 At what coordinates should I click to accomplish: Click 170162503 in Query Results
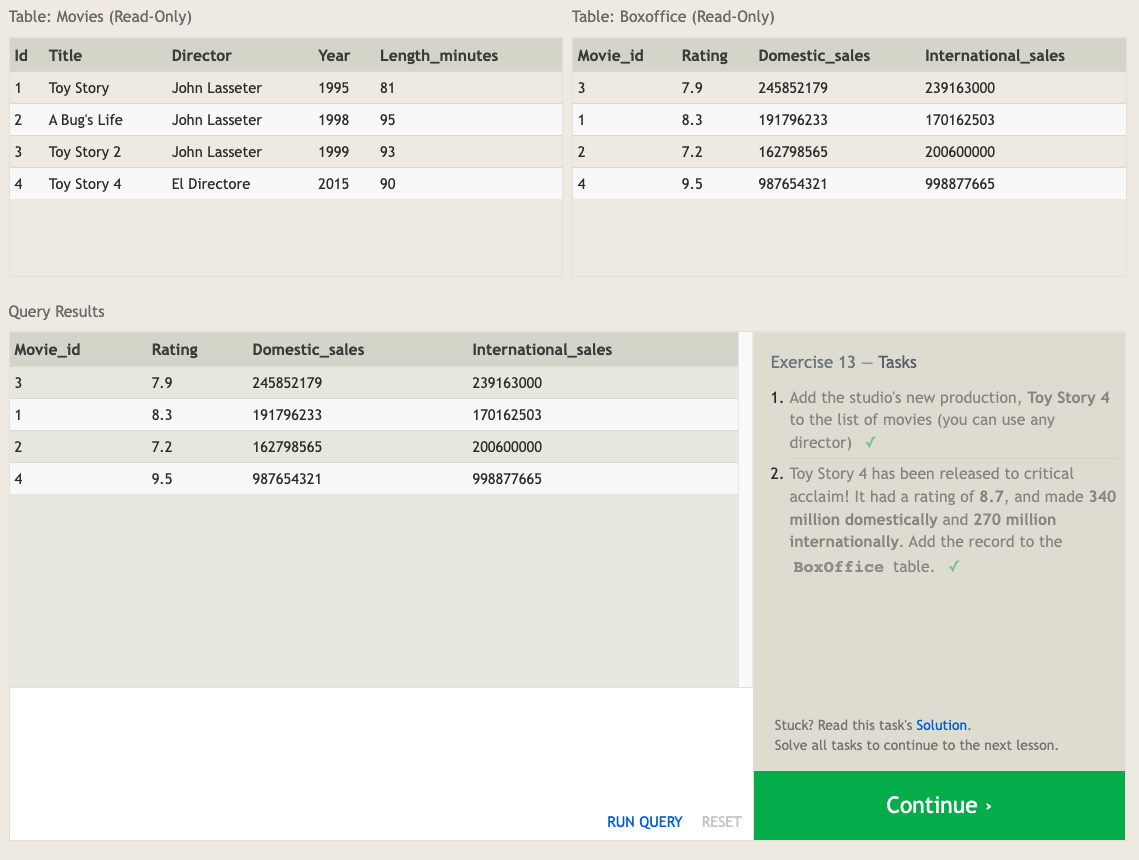(507, 415)
